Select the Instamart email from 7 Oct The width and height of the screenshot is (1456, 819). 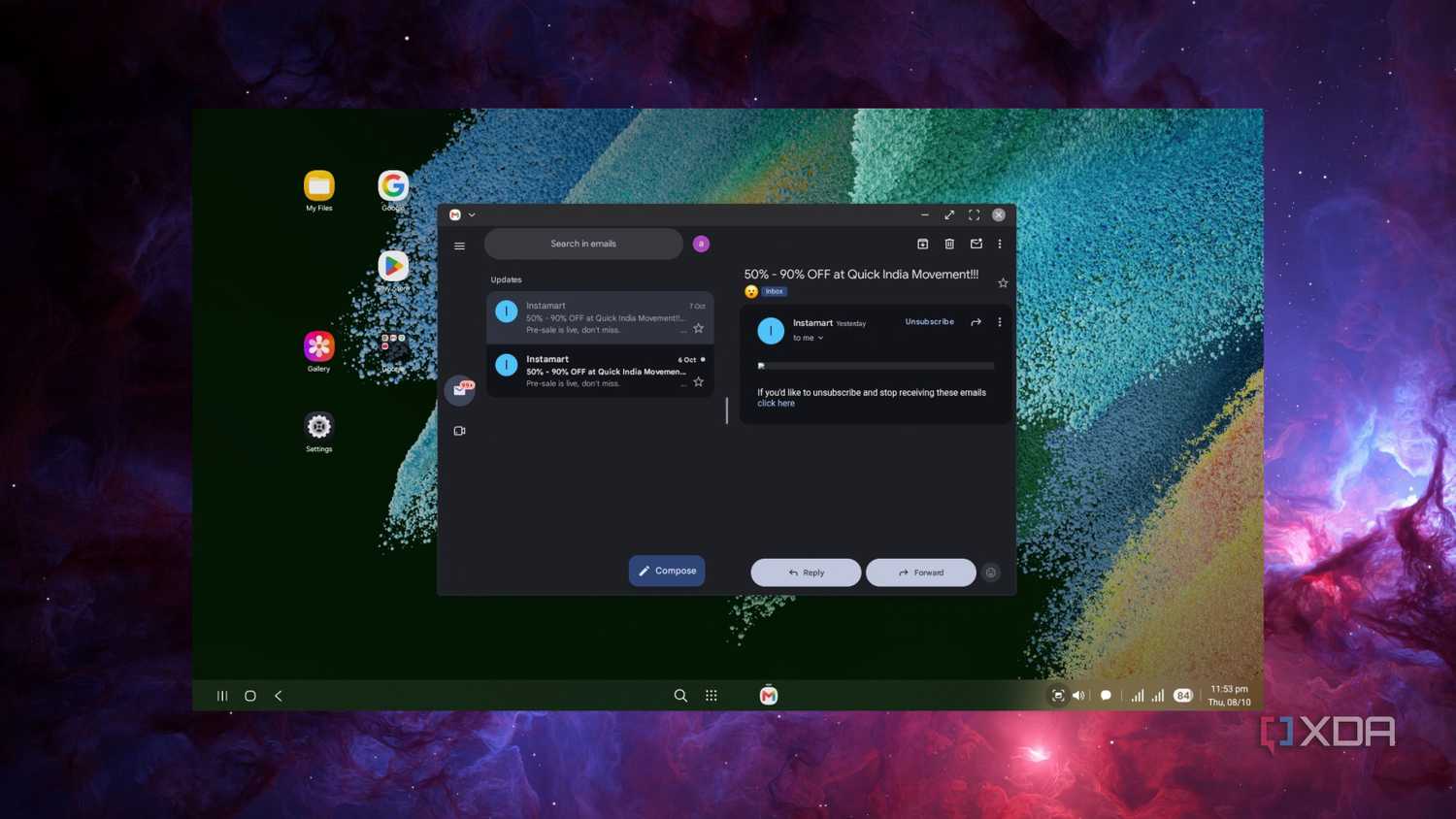point(600,317)
